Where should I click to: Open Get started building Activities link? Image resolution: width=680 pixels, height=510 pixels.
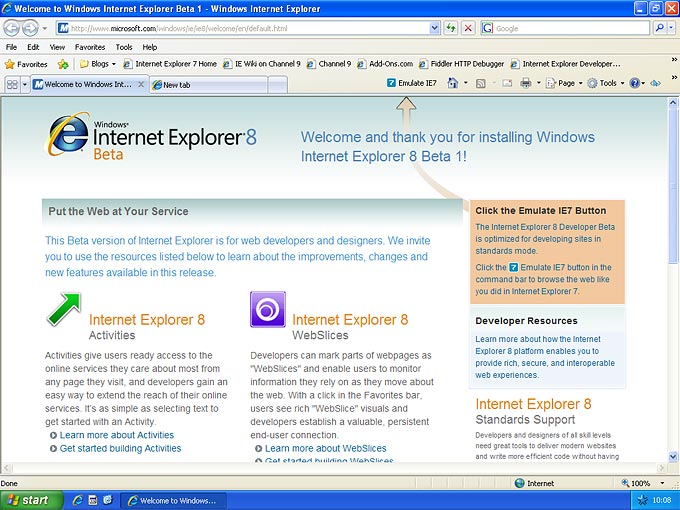pos(120,448)
